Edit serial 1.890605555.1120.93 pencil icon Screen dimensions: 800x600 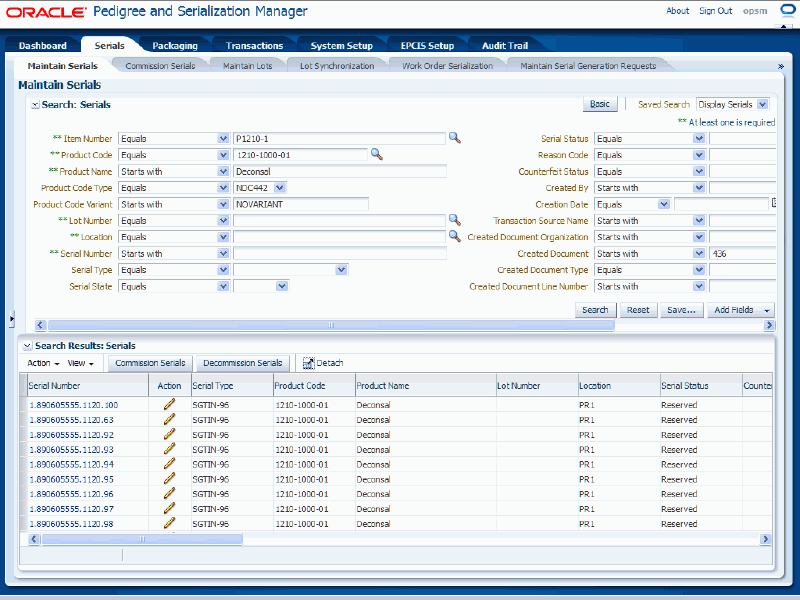click(169, 449)
